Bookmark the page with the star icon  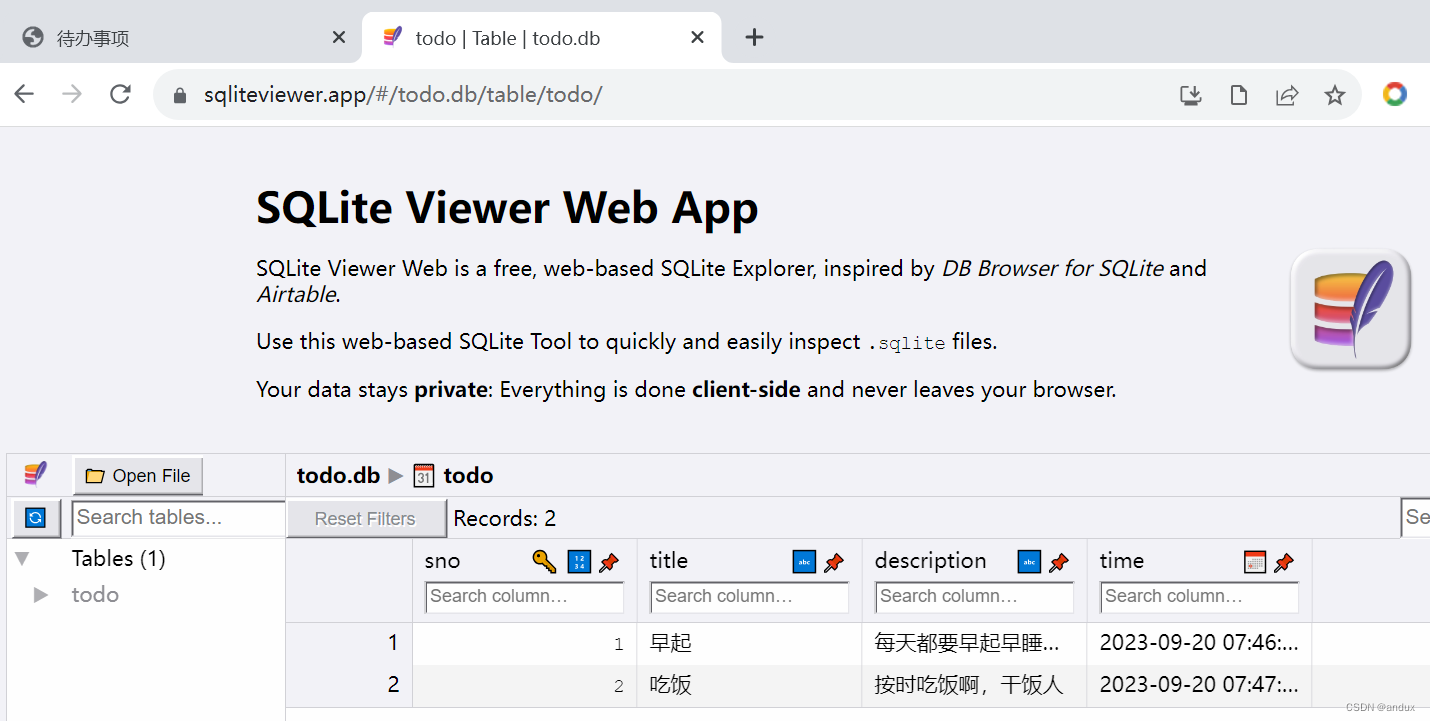(1335, 94)
